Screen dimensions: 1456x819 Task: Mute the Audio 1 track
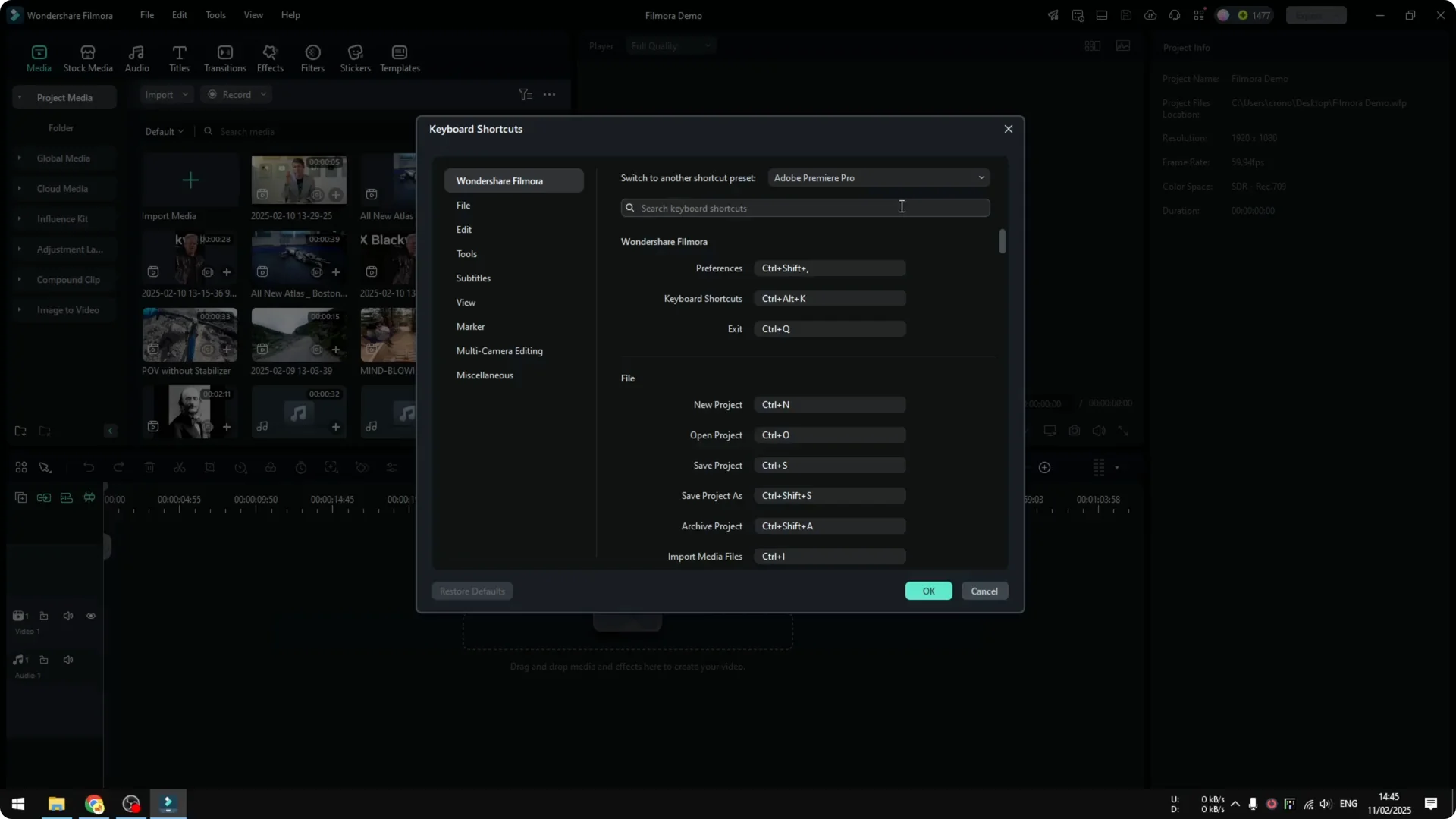pos(68,660)
